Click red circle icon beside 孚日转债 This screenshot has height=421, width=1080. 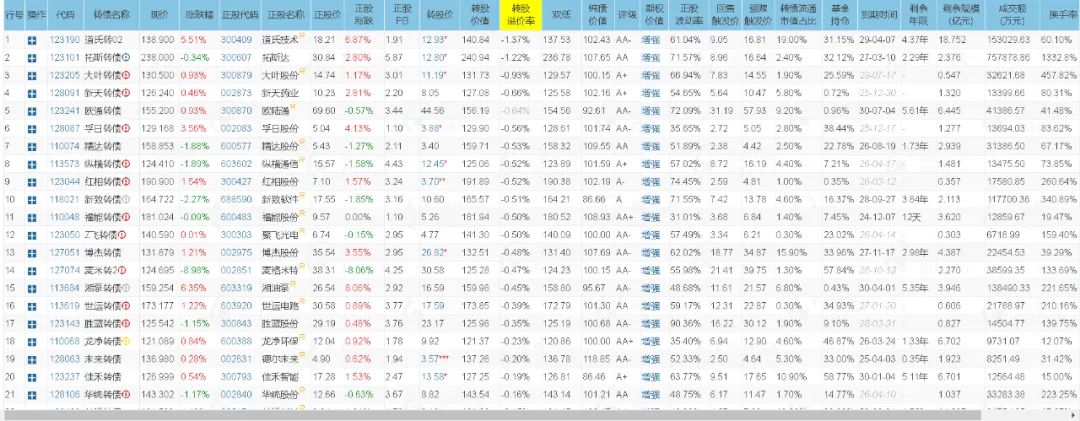[126, 128]
